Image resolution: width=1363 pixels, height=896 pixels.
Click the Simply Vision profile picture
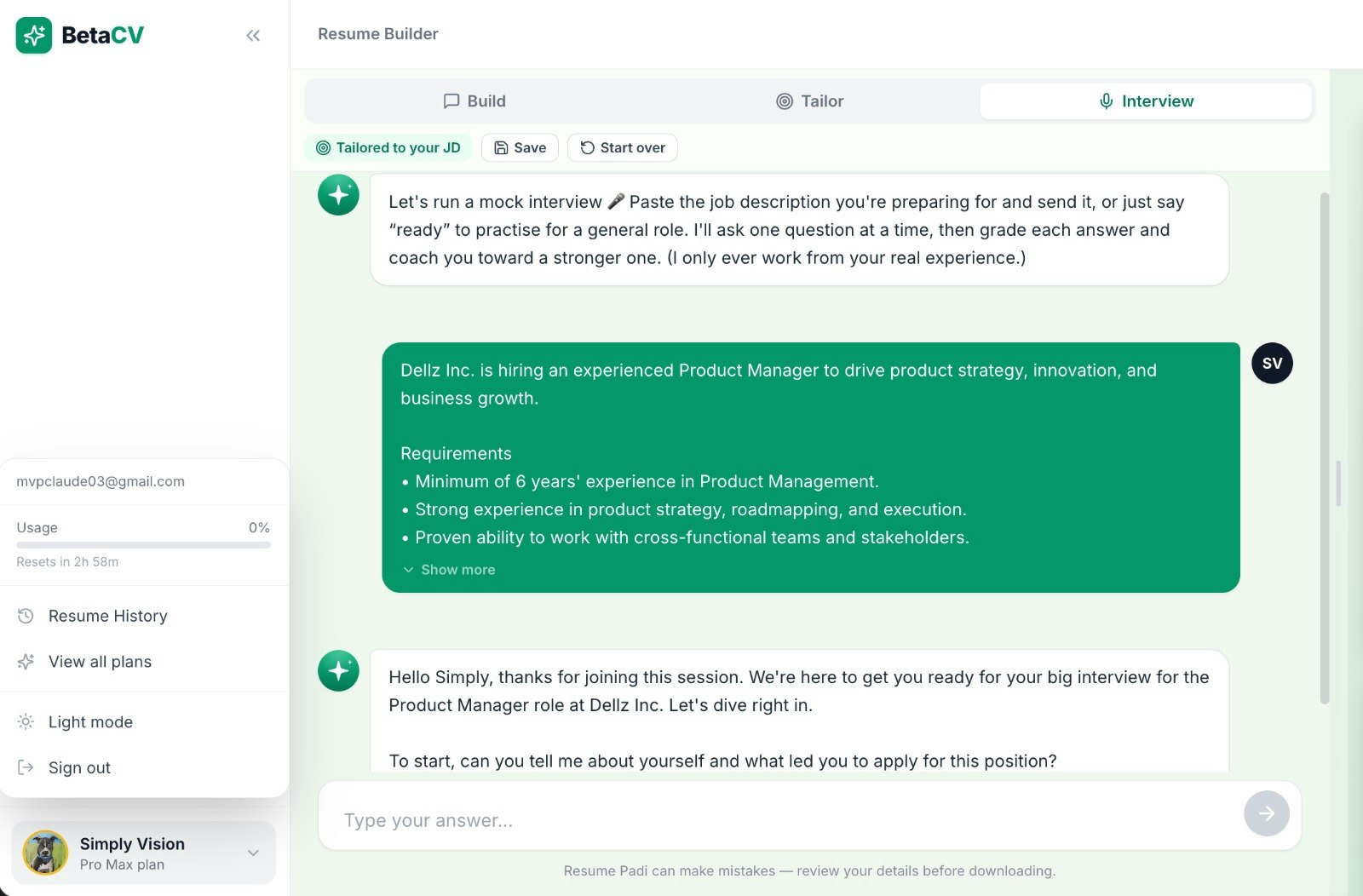tap(45, 853)
